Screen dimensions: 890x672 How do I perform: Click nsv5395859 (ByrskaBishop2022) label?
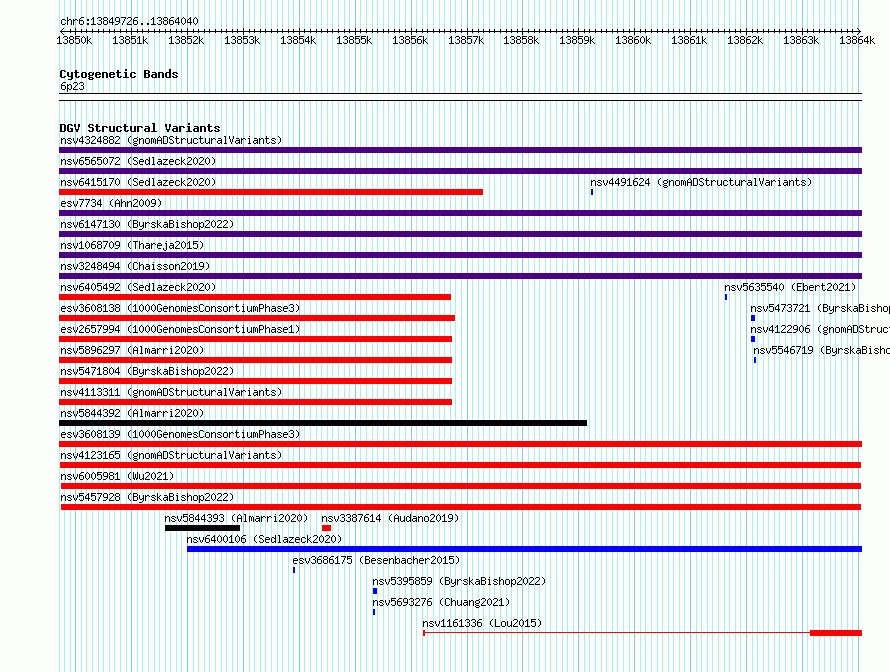[x=459, y=581]
